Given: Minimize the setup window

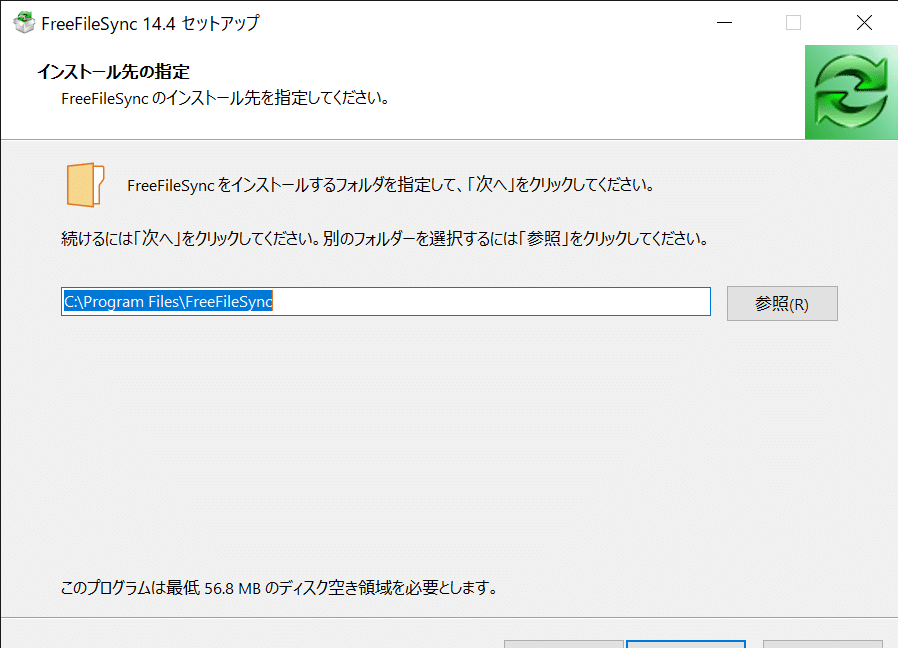Looking at the screenshot, I should click(724, 21).
